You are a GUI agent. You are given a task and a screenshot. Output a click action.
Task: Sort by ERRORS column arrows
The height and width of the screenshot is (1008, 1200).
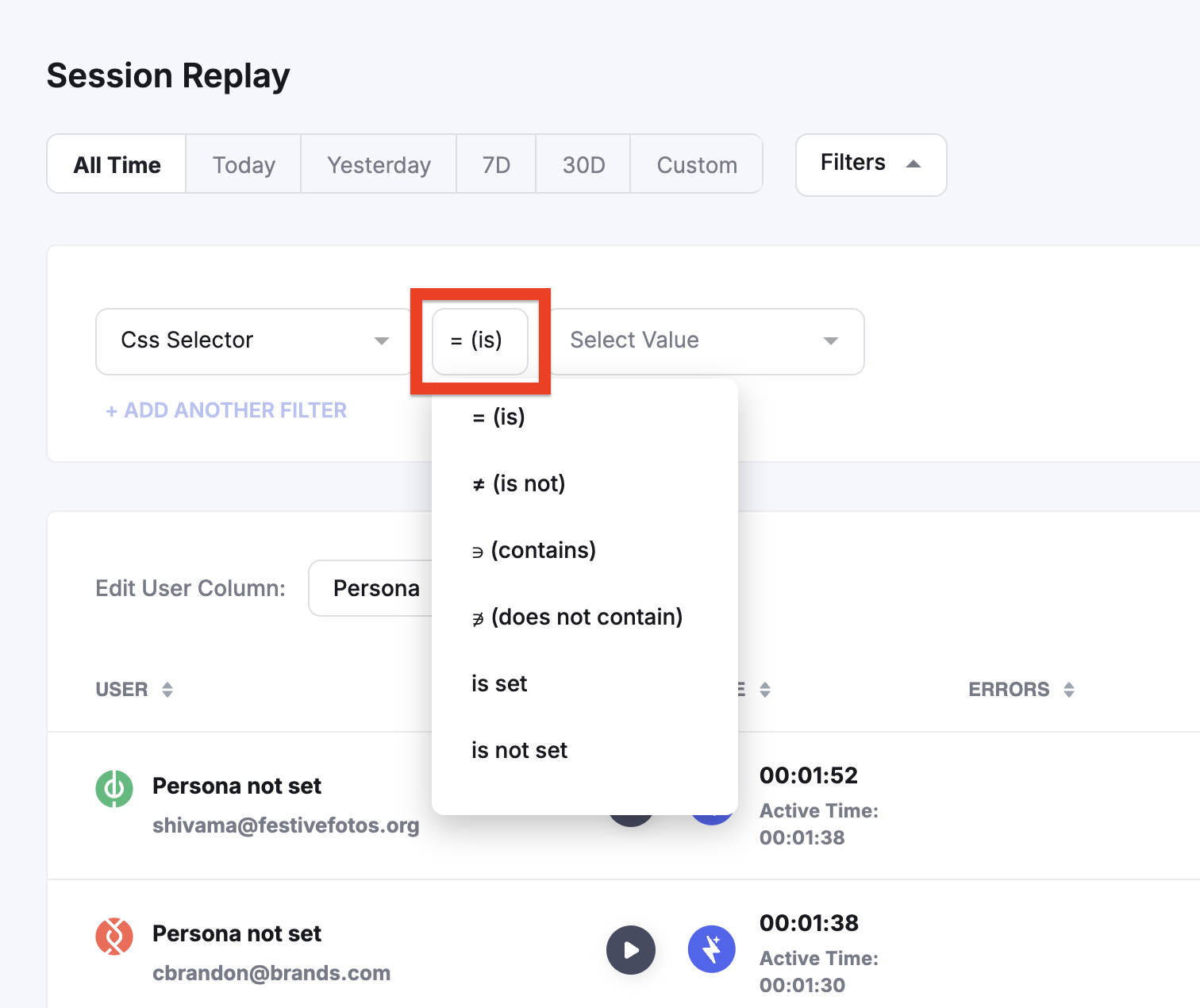point(1068,690)
